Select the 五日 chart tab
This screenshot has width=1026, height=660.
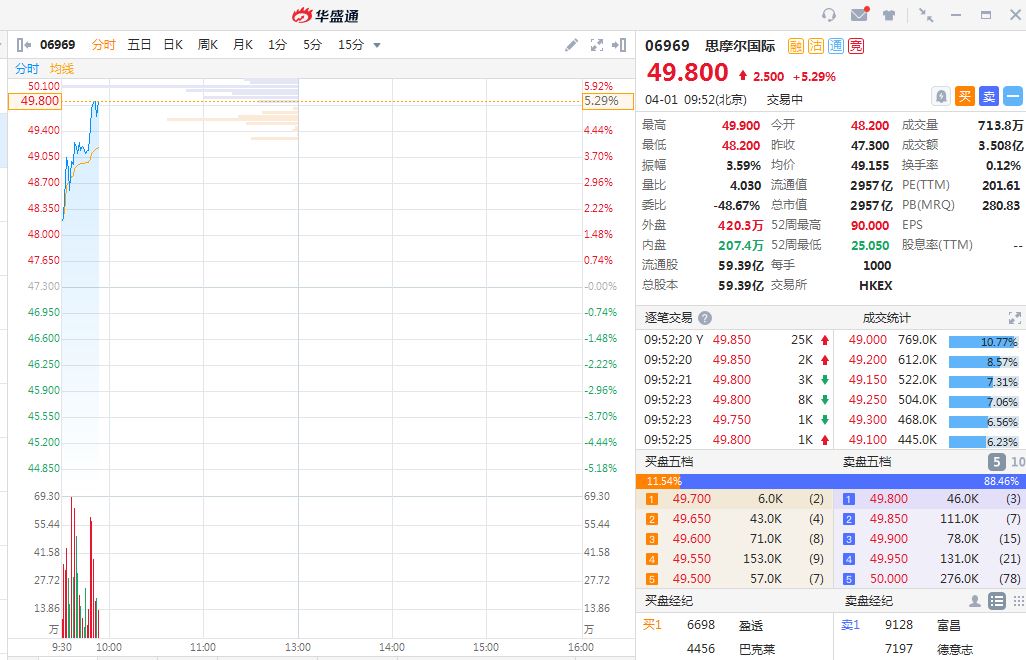click(x=139, y=45)
